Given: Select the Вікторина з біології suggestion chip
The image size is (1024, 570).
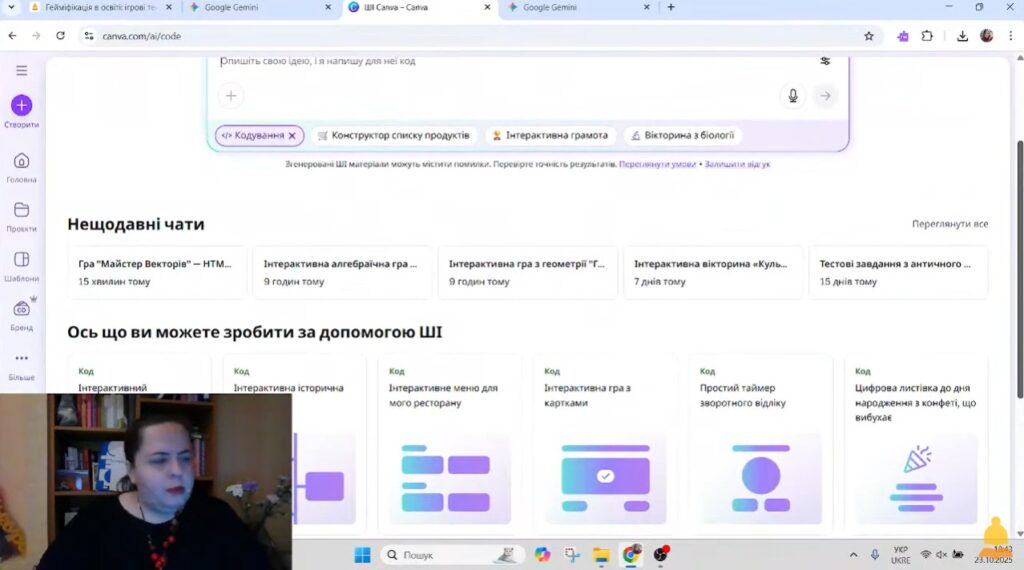Looking at the screenshot, I should [x=683, y=136].
